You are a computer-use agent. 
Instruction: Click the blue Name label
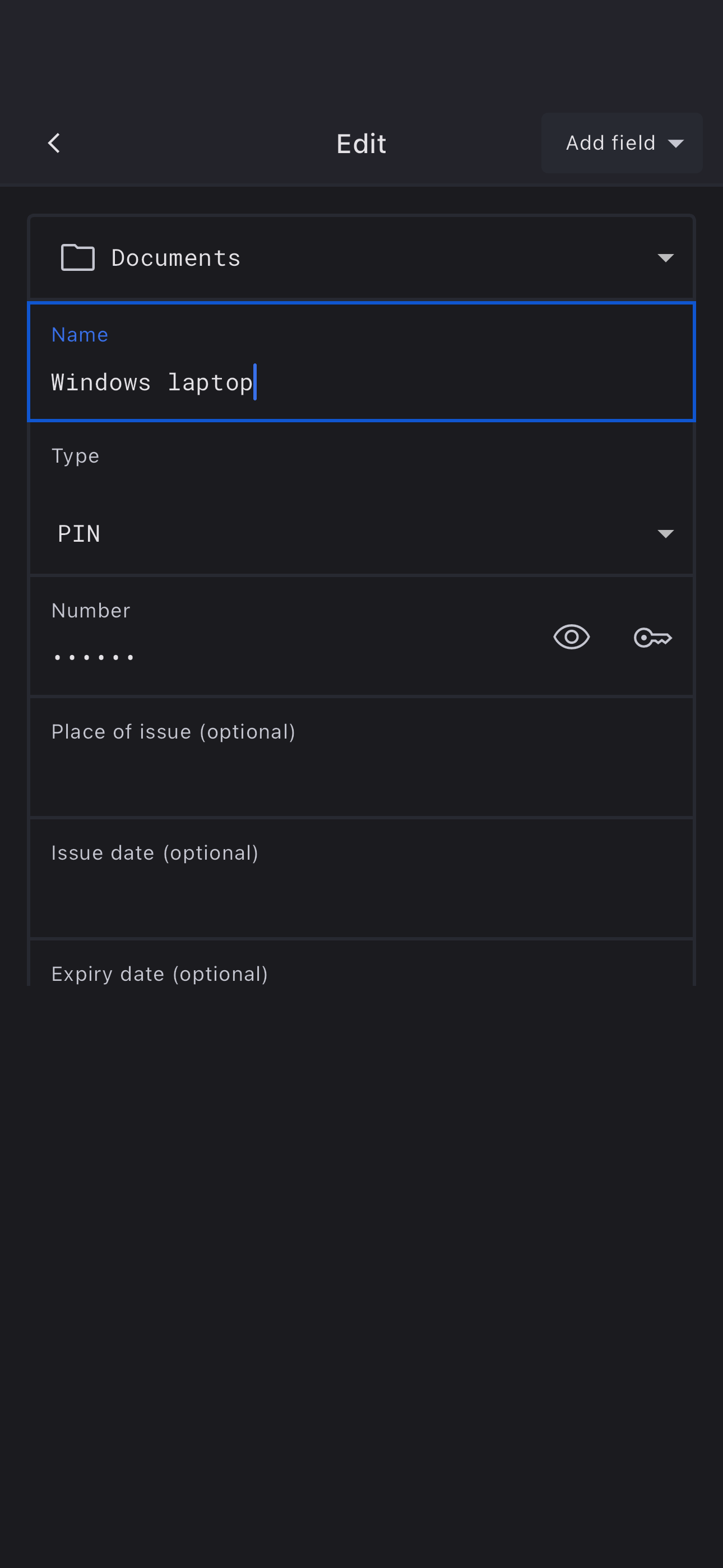click(x=80, y=335)
